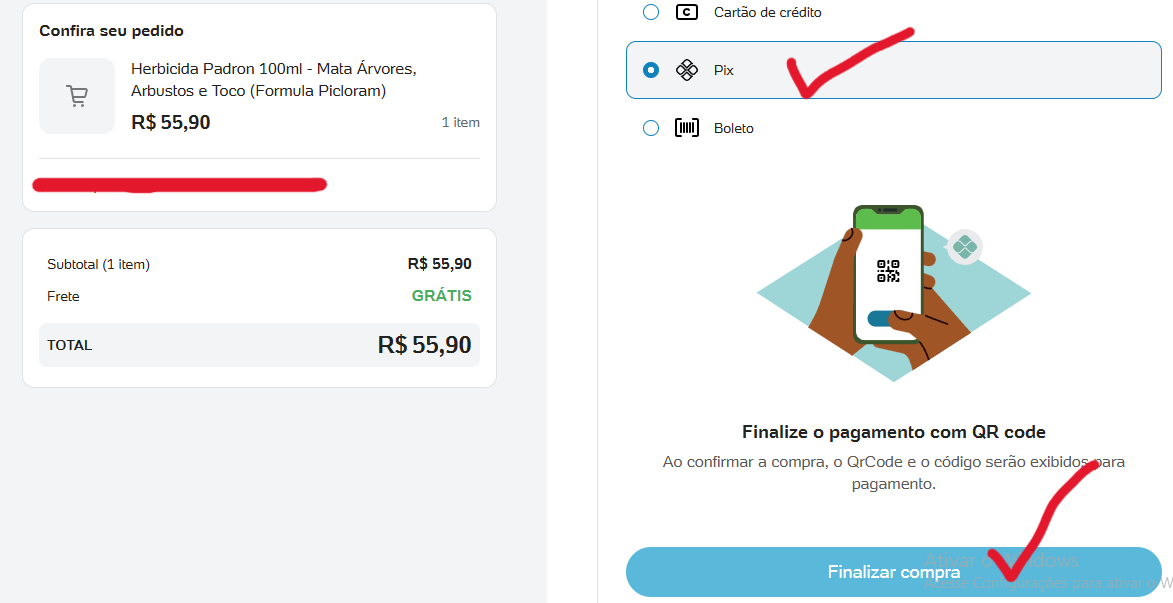This screenshot has height=603, width=1173.
Task: Click the Finalizar compra button
Action: click(893, 572)
